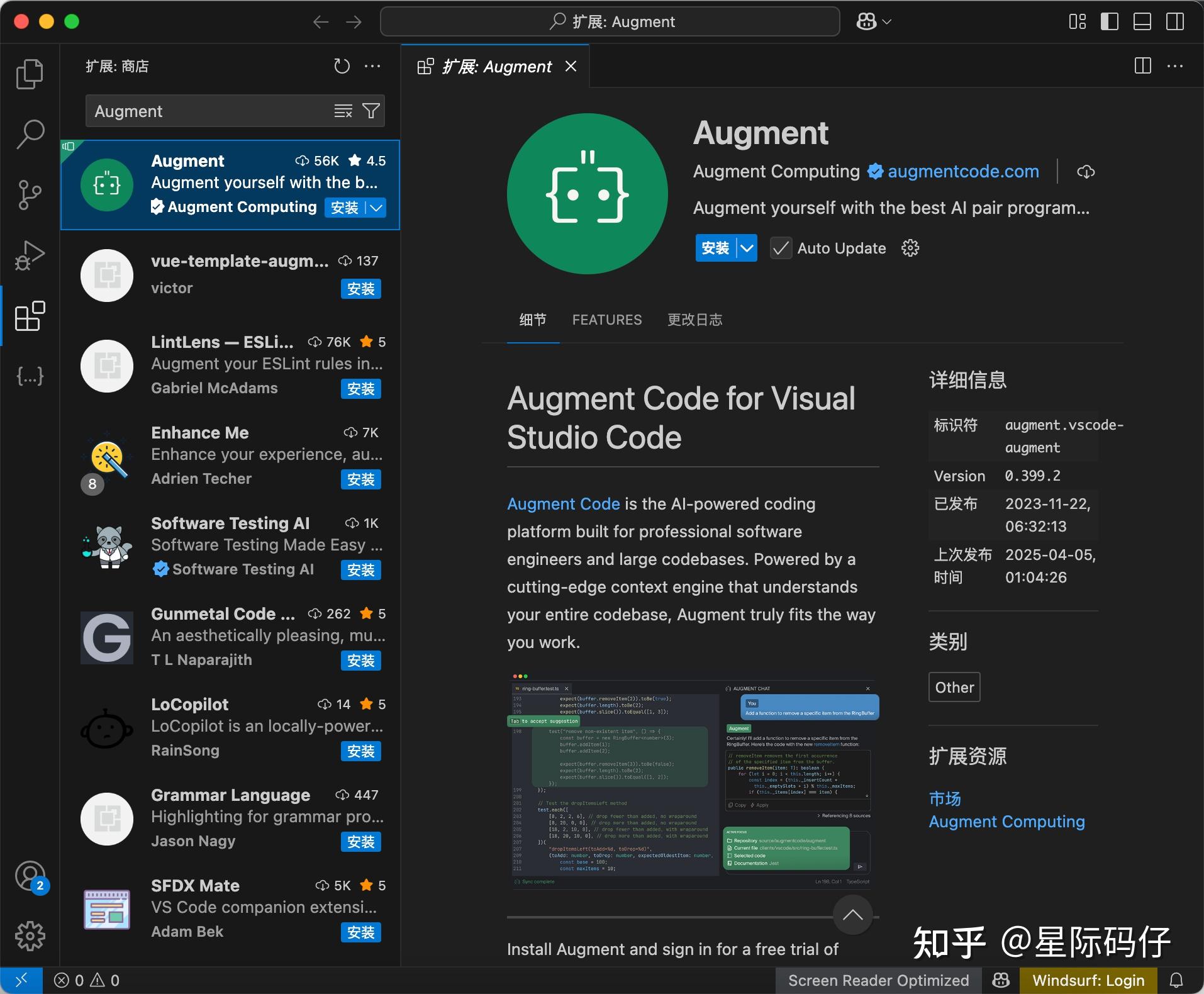Click Windsurf: Login in the status bar
The width and height of the screenshot is (1204, 994).
pos(1089,980)
